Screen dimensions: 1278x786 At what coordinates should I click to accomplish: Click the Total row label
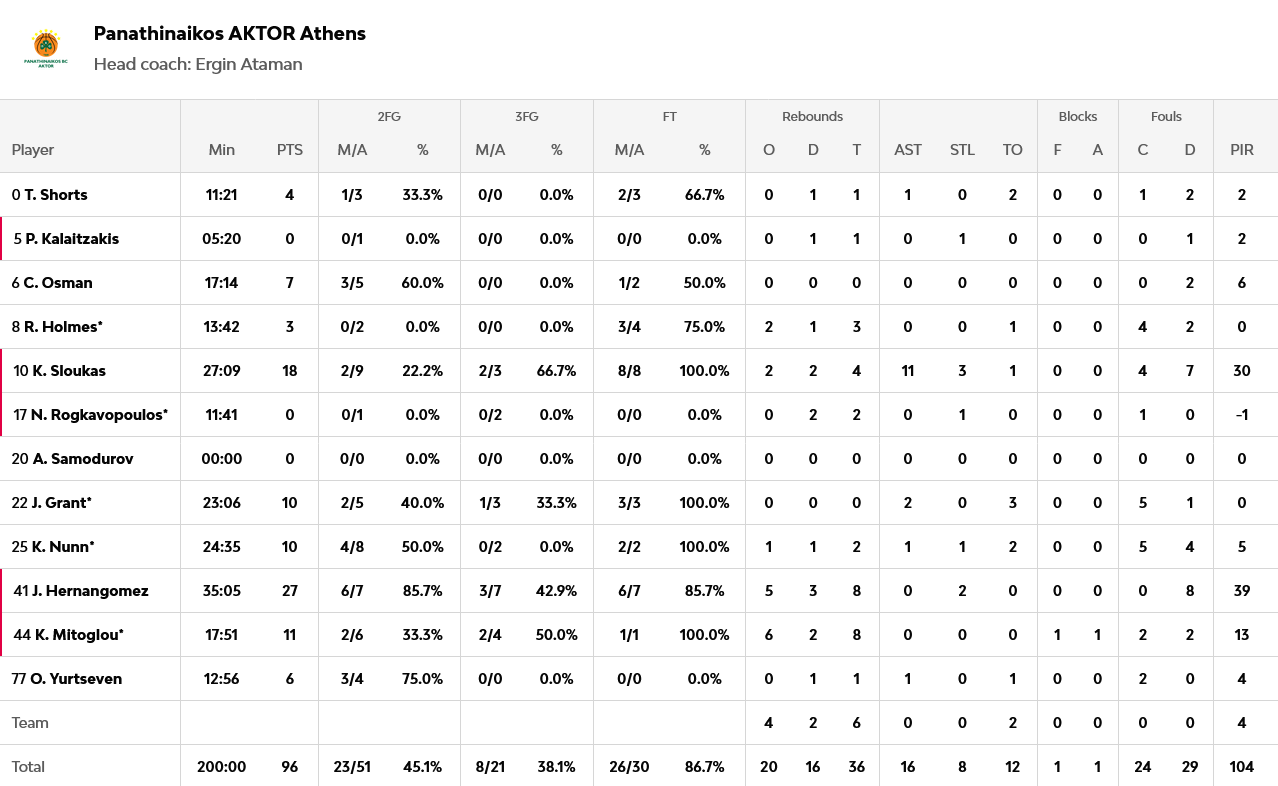tap(28, 767)
